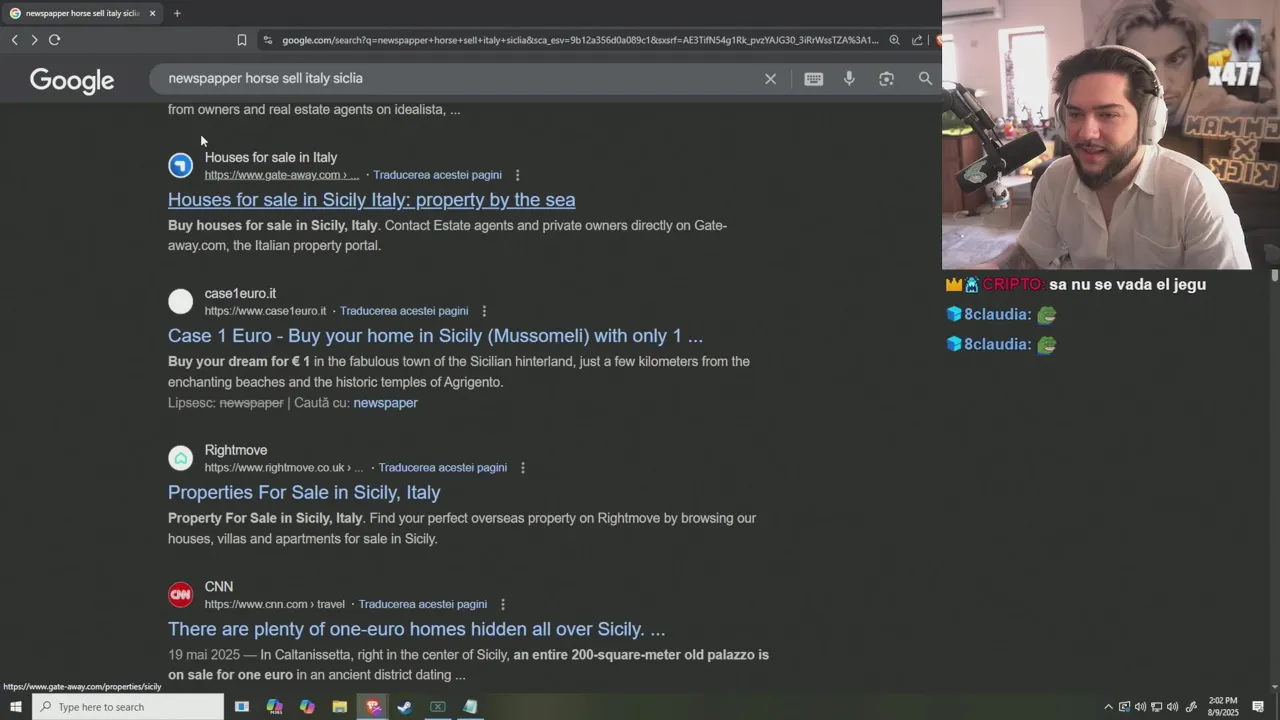
Task: Open the Windows notification center icon
Action: click(1258, 707)
